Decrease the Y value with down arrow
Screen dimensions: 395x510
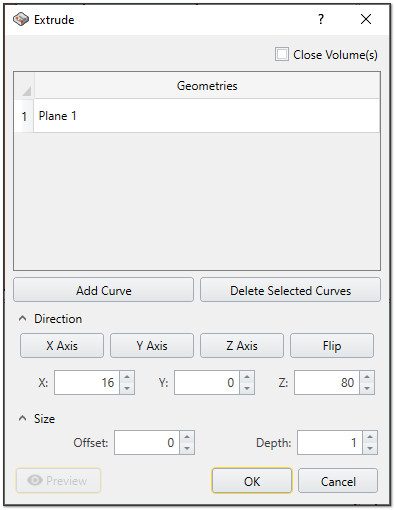[x=247, y=388]
